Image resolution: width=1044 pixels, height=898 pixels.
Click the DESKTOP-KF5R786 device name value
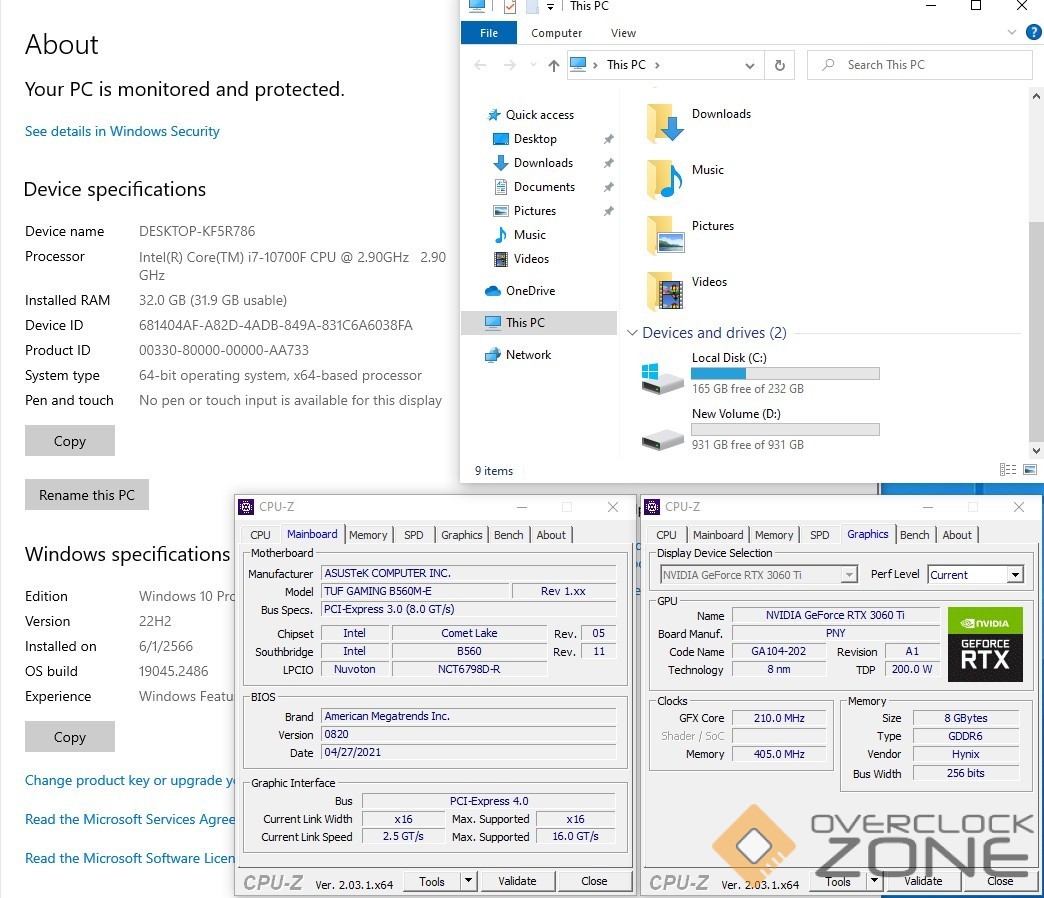coord(197,231)
